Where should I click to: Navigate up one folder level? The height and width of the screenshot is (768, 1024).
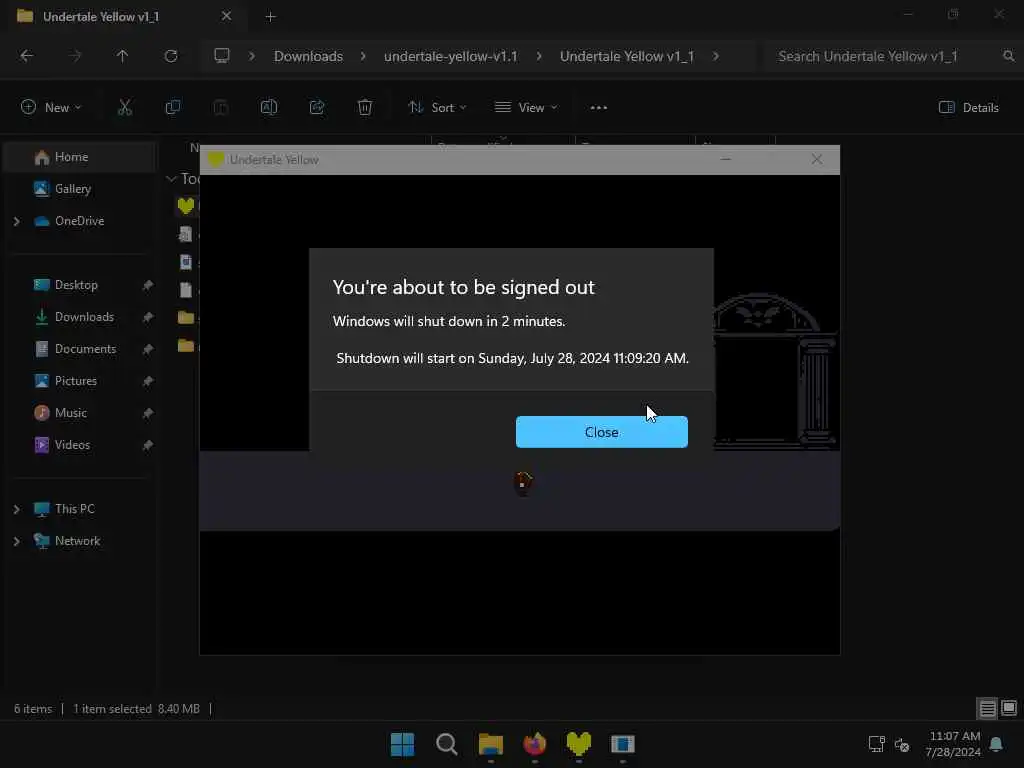click(122, 56)
